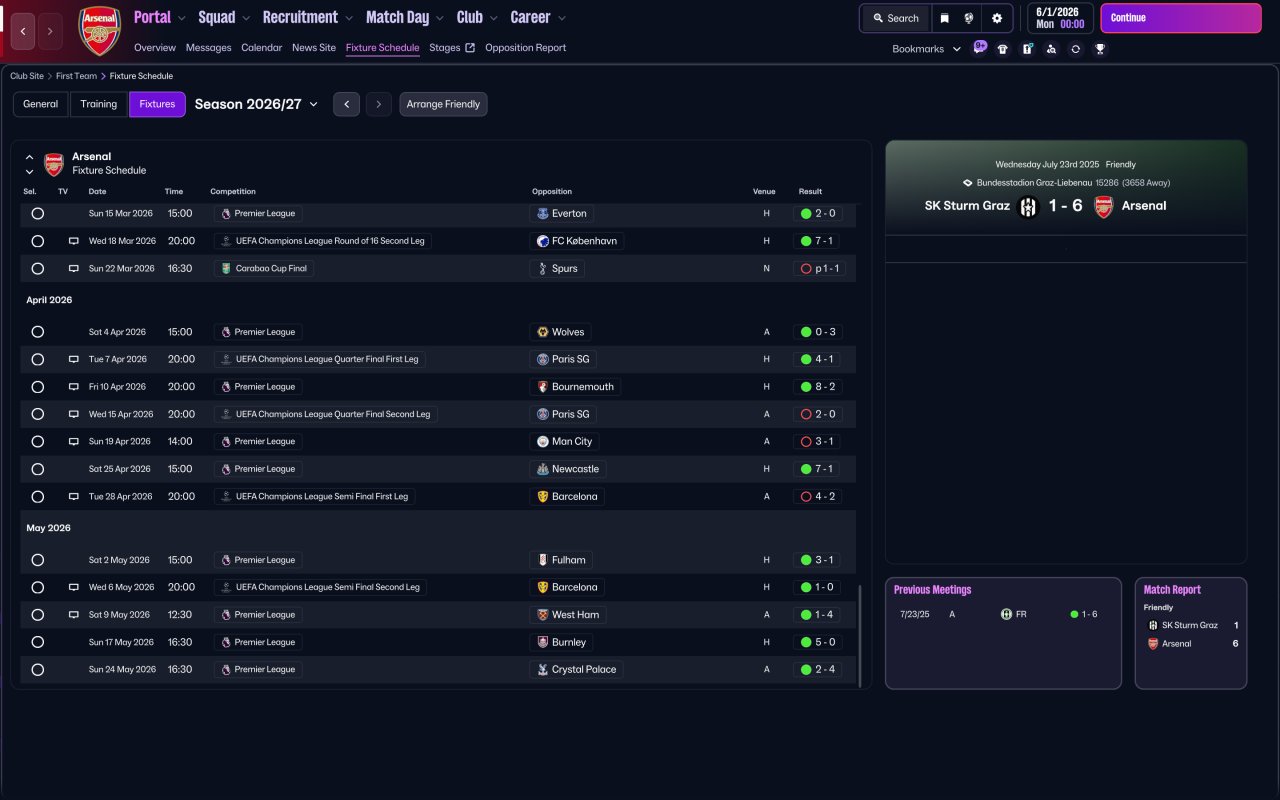Open the Bookmarks dropdown
Image resolution: width=1280 pixels, height=800 pixels.
tap(926, 49)
